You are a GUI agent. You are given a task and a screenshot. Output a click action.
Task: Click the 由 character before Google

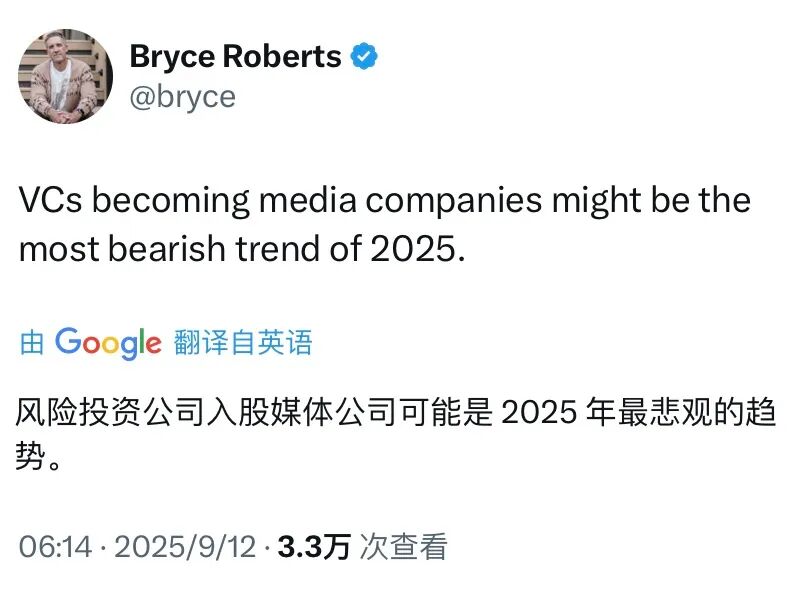point(32,343)
